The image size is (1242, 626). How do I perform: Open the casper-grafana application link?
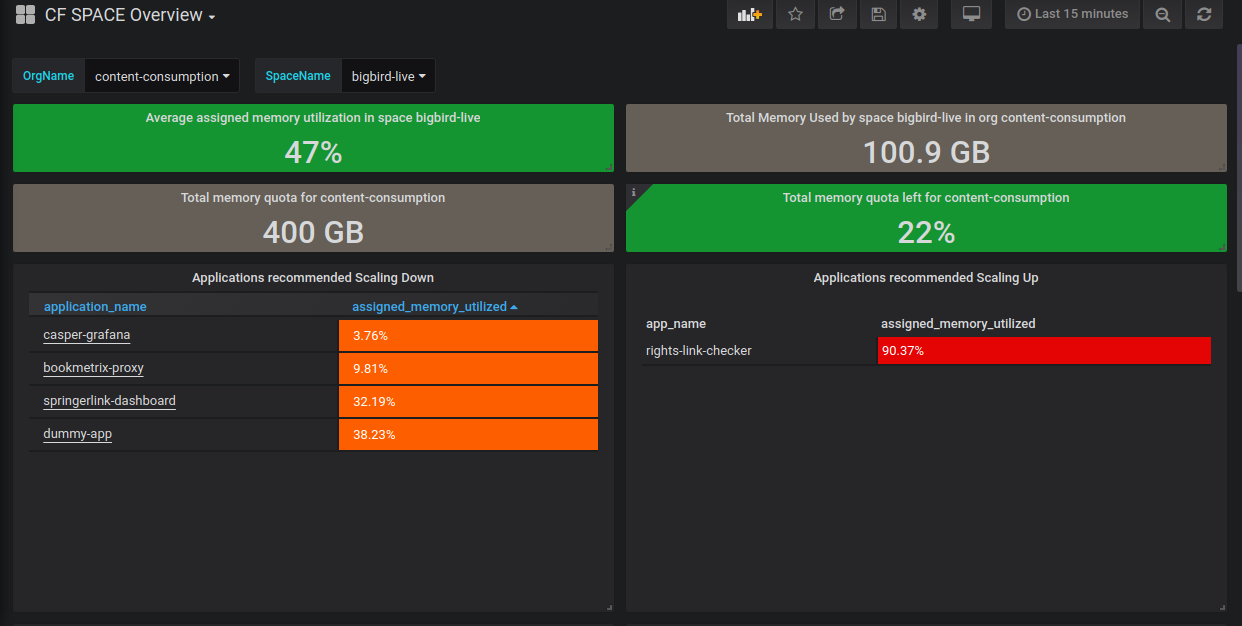pos(87,335)
